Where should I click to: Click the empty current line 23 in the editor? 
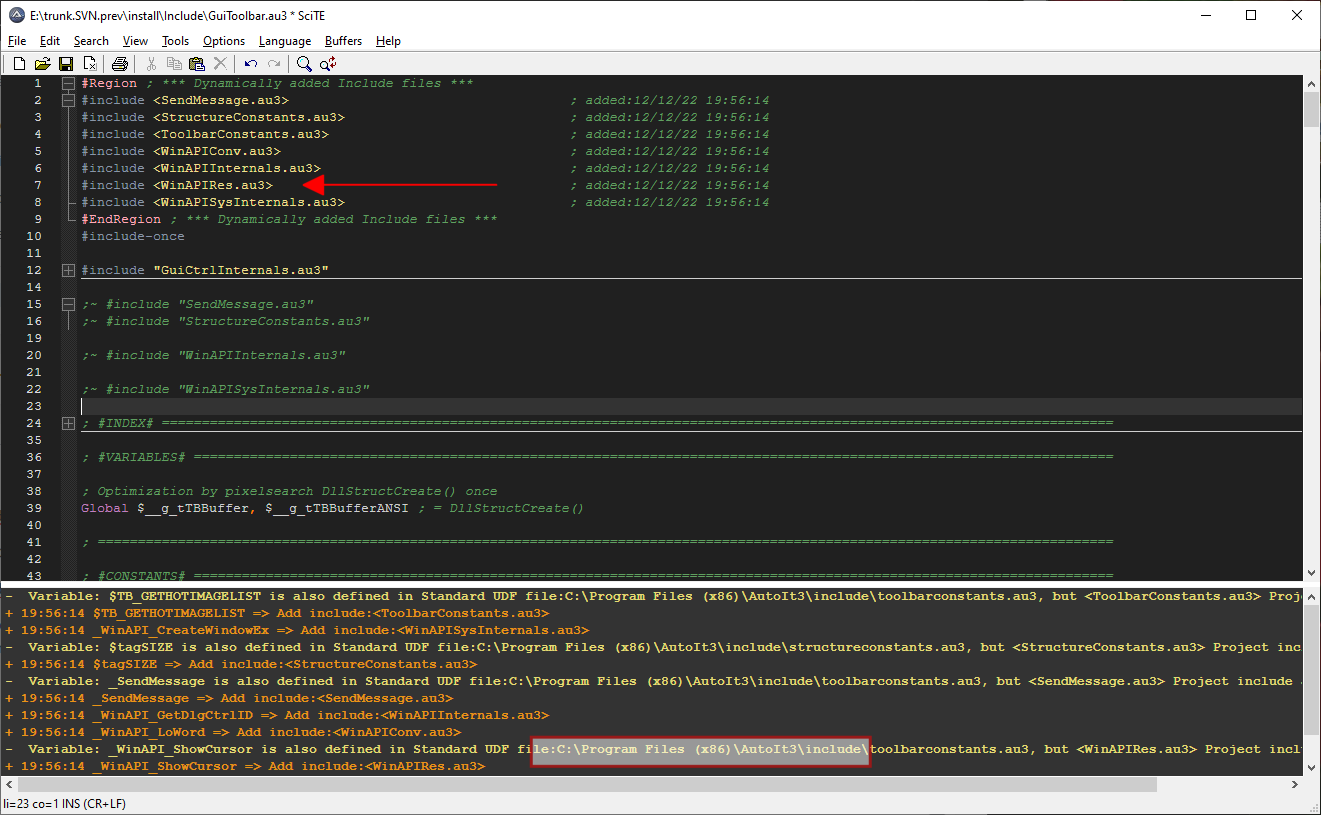(690, 407)
